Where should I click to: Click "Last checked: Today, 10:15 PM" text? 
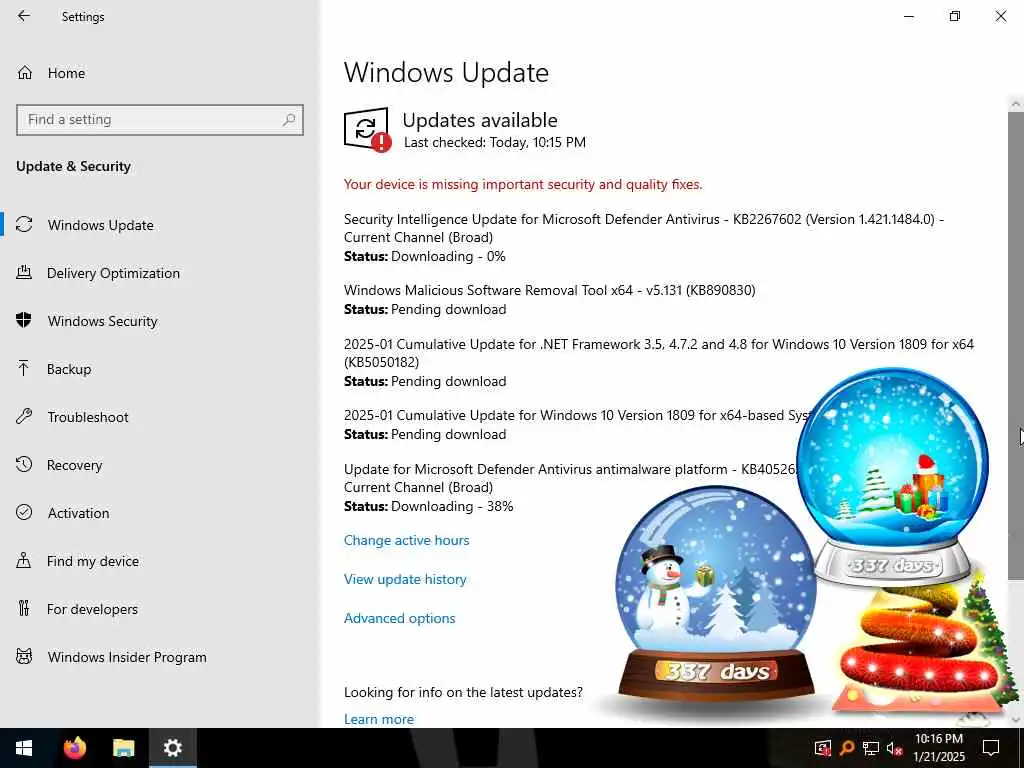[494, 142]
